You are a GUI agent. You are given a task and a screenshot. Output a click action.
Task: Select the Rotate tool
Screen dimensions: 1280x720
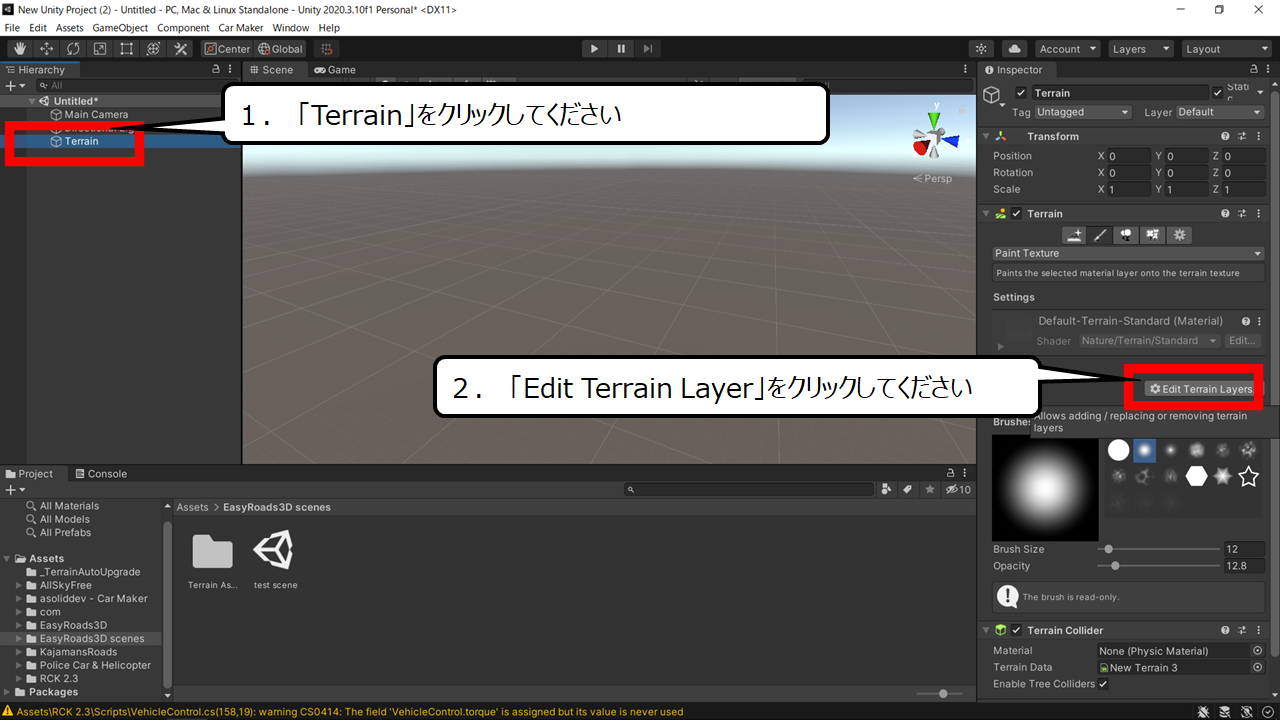pyautogui.click(x=74, y=49)
